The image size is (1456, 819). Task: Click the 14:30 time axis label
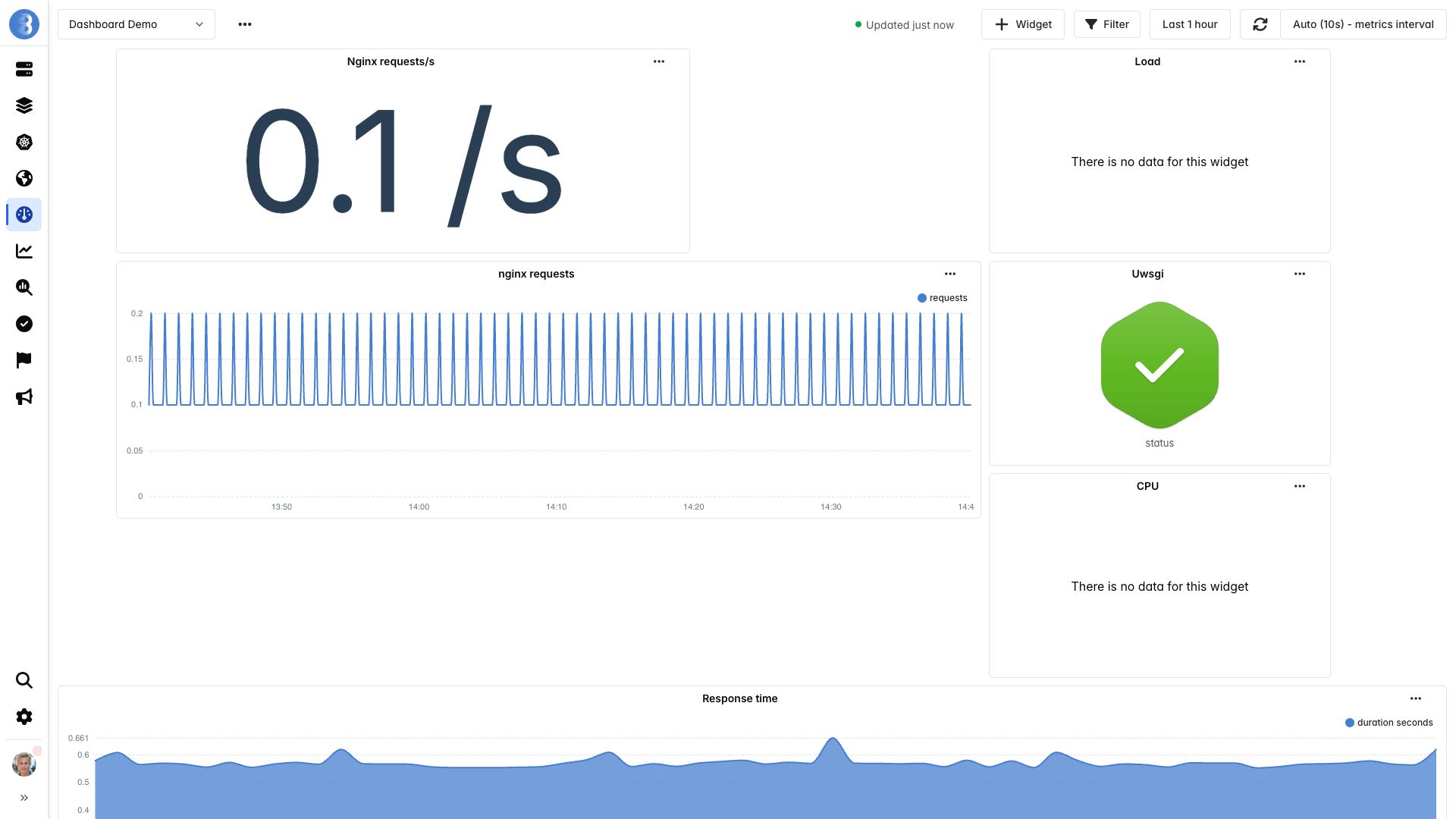831,507
